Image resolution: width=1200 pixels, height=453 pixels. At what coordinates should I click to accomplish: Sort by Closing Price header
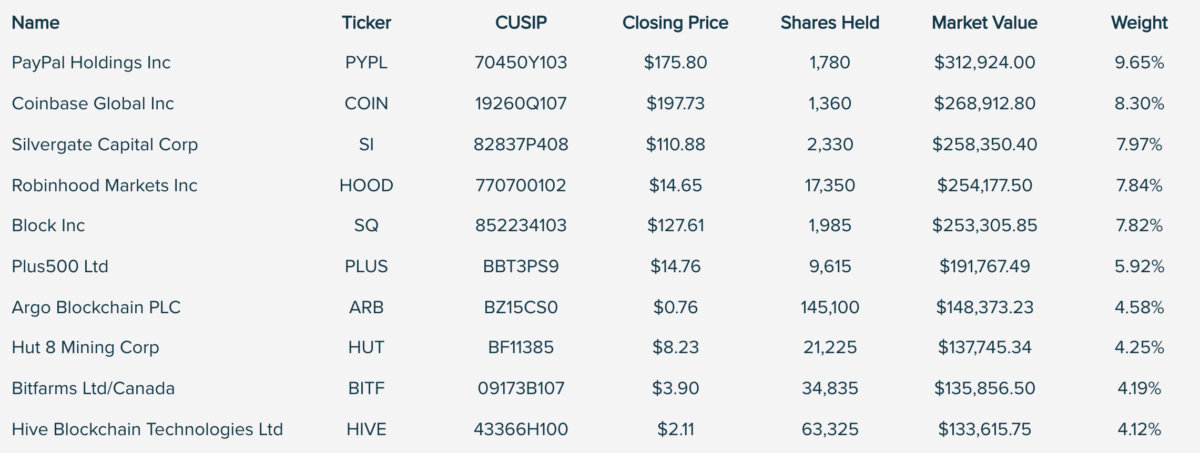(675, 22)
